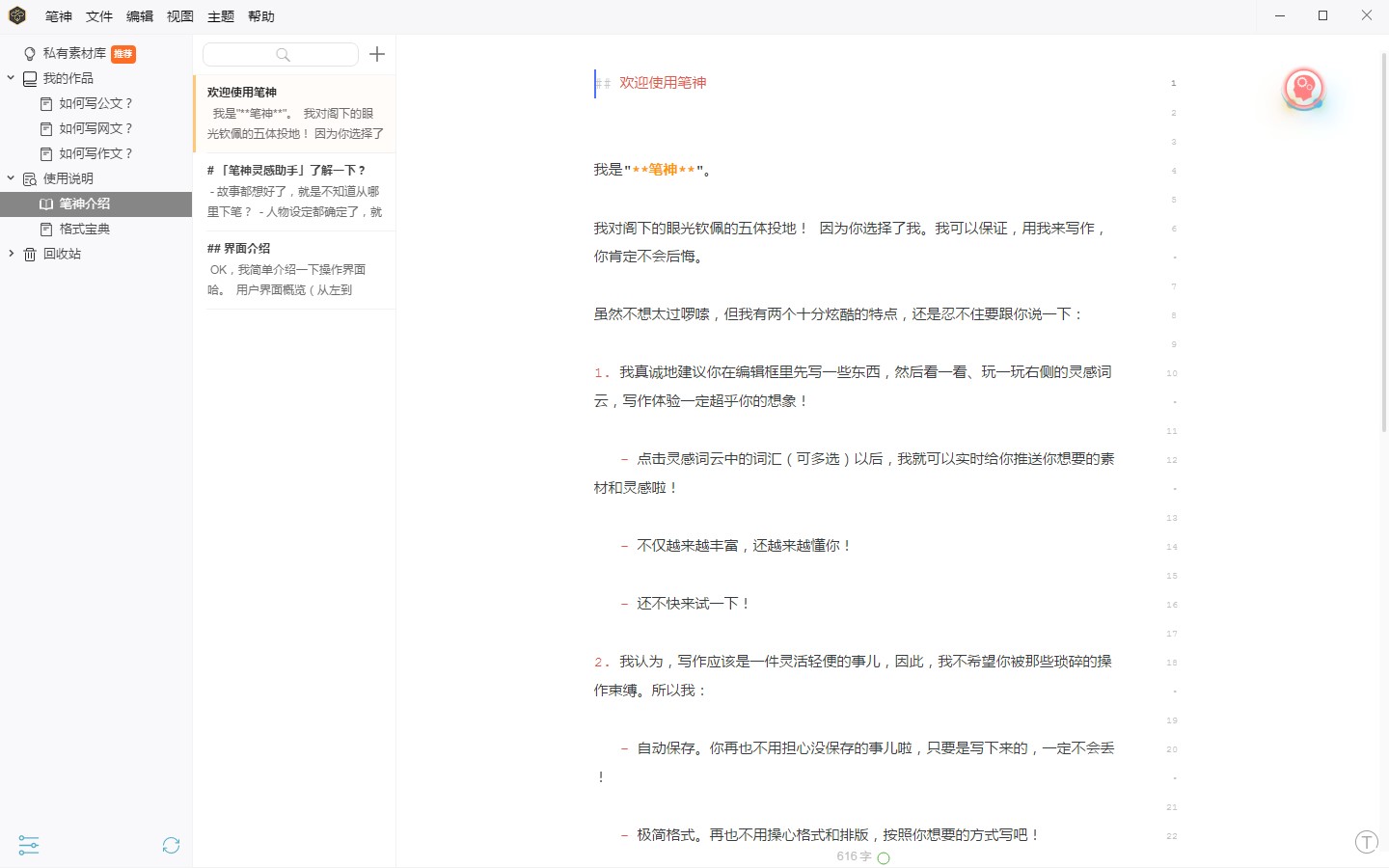Collapse the 使用说明 tree section
This screenshot has width=1389, height=868.
click(11, 178)
